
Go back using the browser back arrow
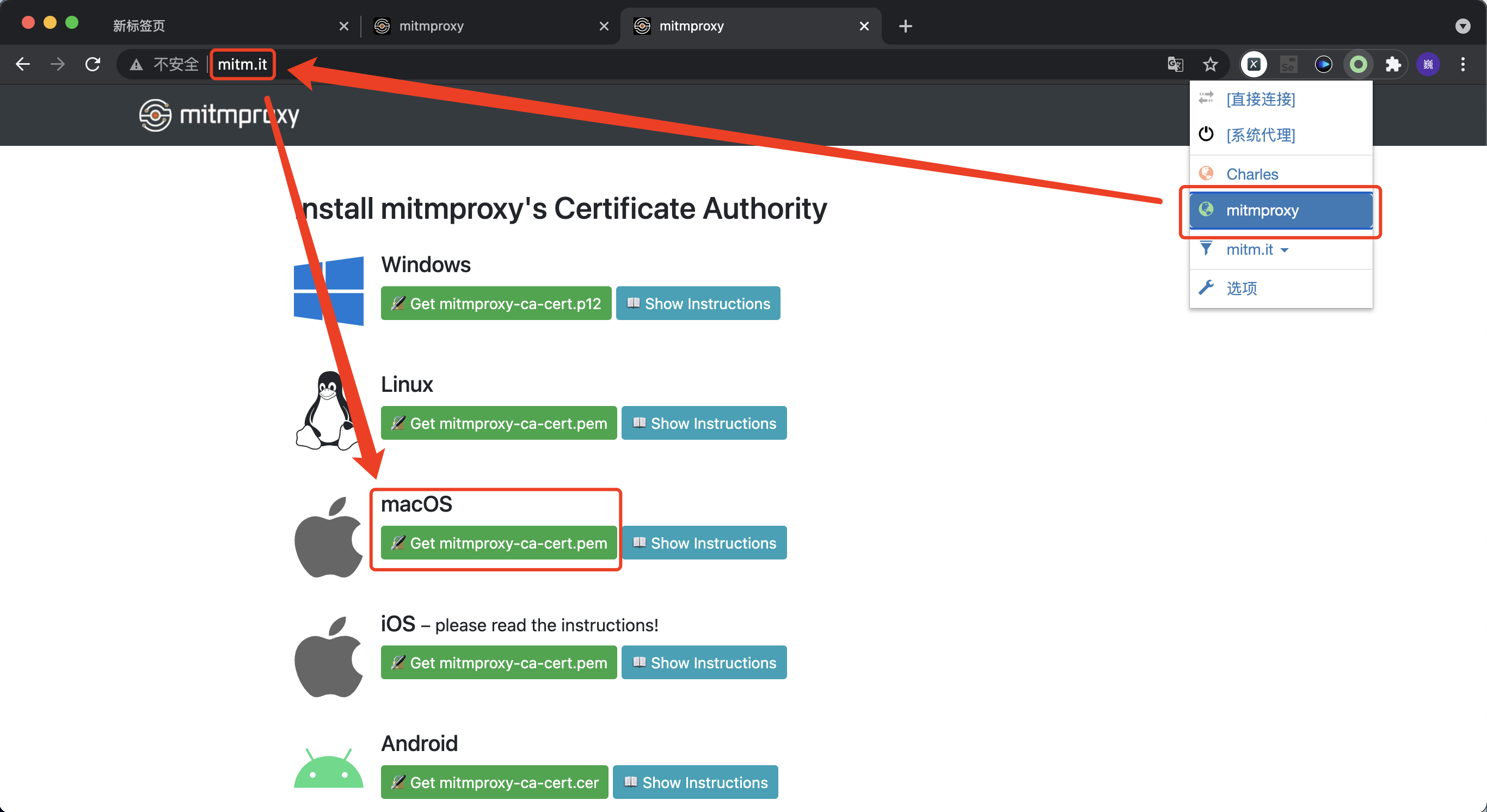(22, 64)
